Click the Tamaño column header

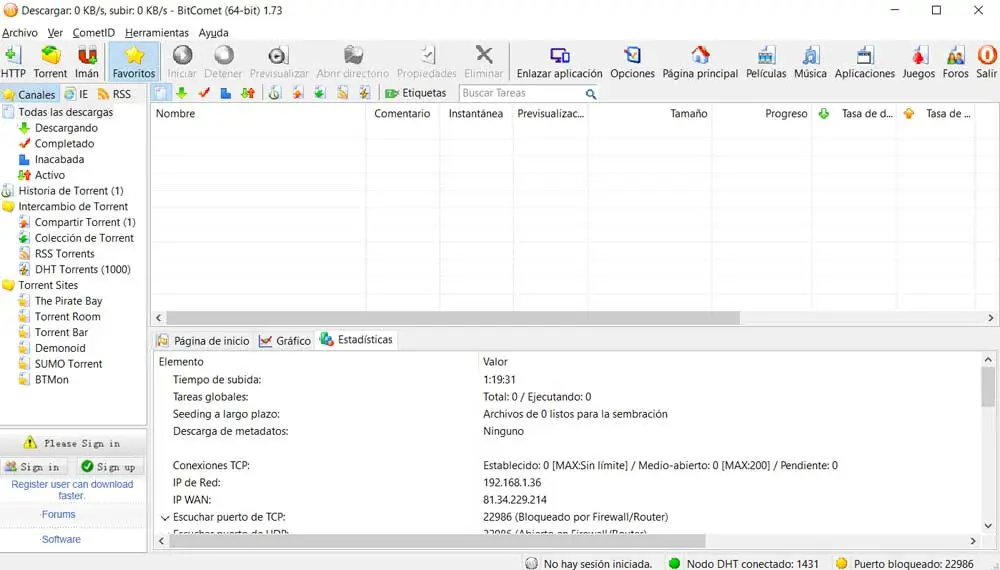pos(650,113)
